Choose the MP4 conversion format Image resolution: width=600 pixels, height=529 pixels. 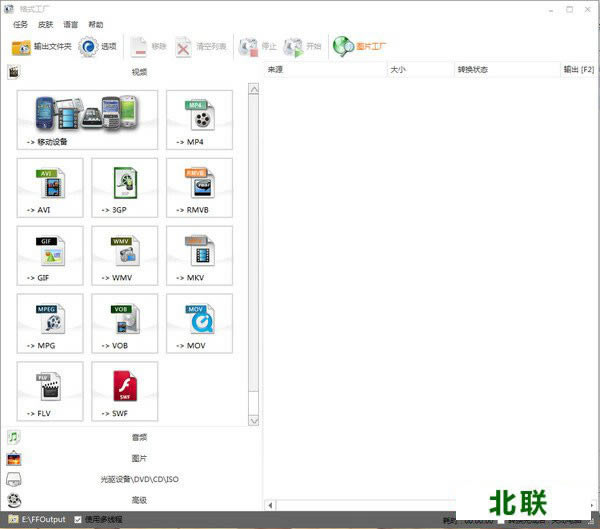(199, 119)
